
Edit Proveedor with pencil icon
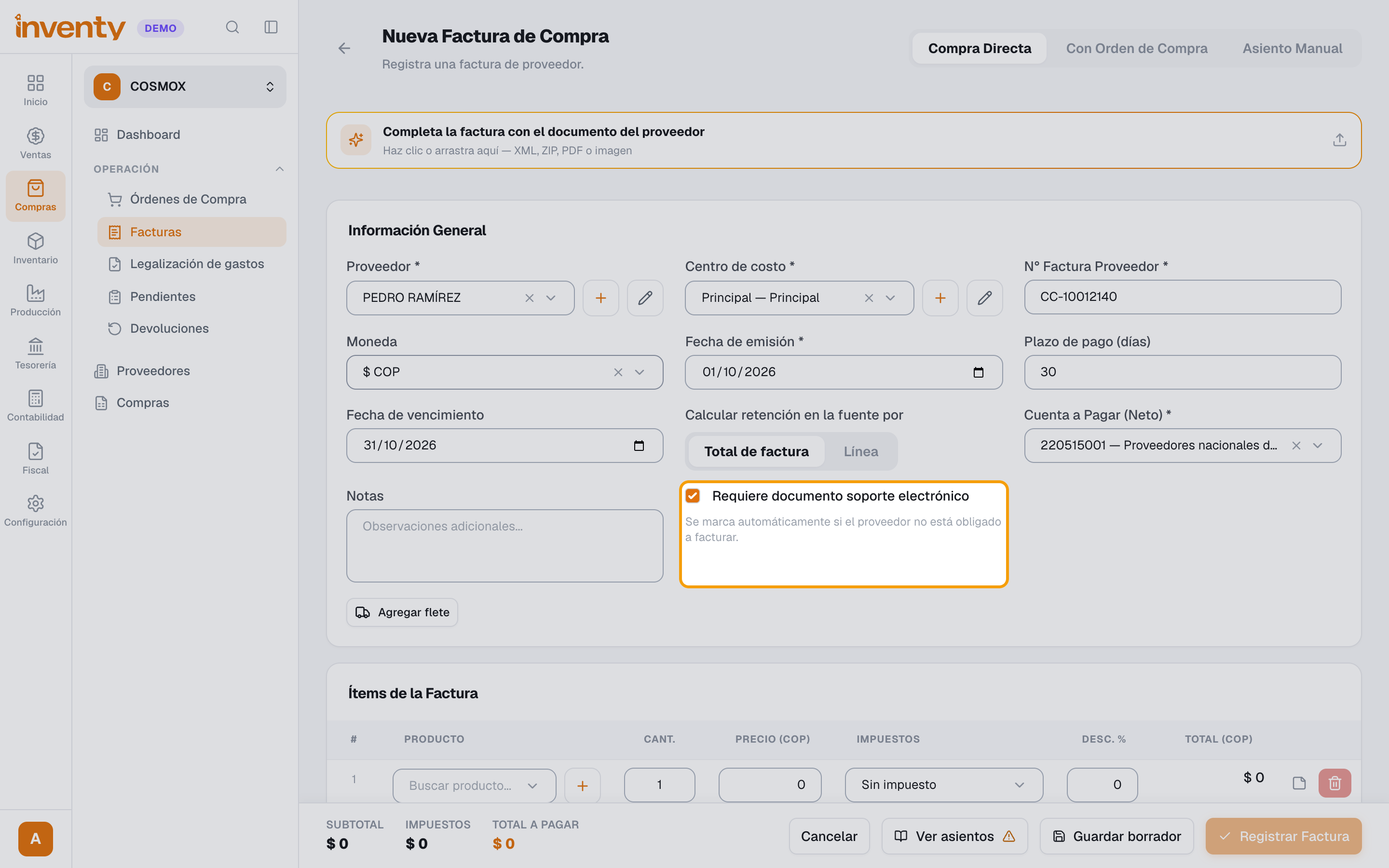(x=645, y=298)
